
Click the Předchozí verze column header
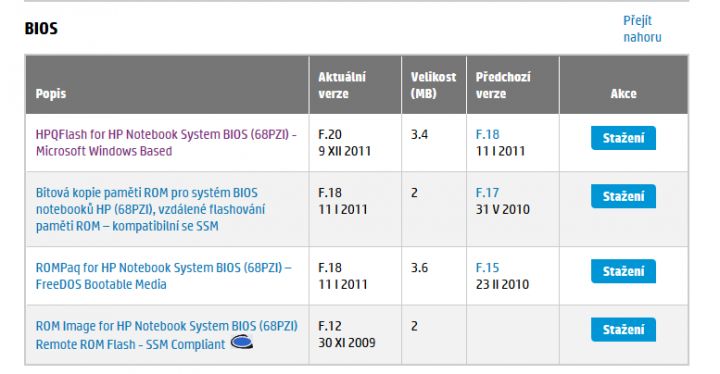pyautogui.click(x=503, y=85)
